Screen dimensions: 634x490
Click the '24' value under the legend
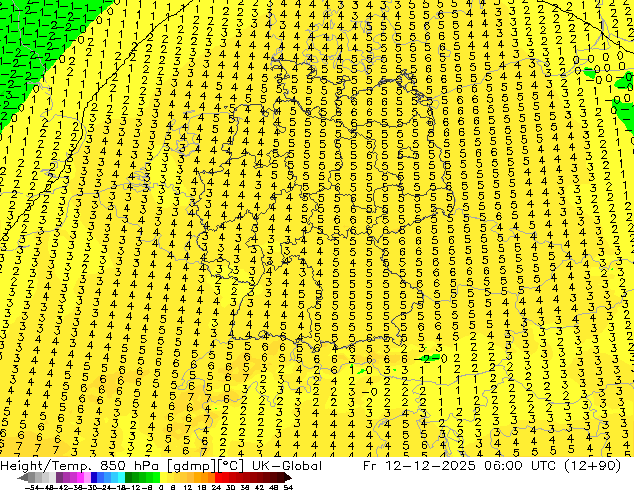216,488
